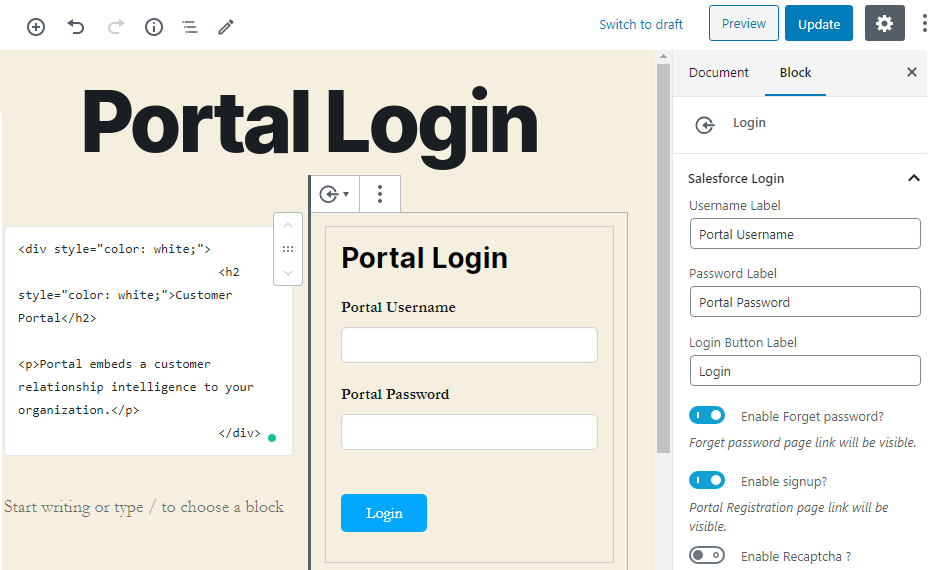Viewport: 930px width, 570px height.
Task: Turn off the Enable signup toggle
Action: [x=707, y=481]
